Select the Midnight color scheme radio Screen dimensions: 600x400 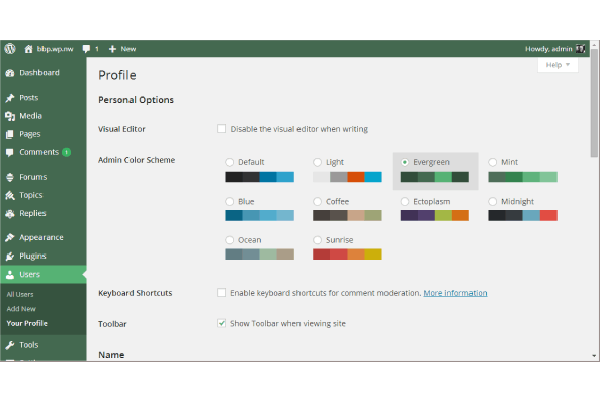(494, 201)
